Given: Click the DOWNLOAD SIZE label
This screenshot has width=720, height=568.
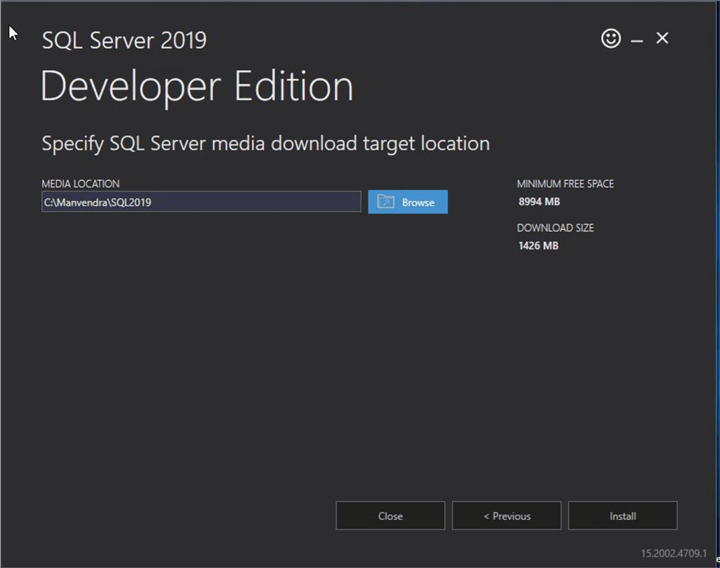Looking at the screenshot, I should [x=555, y=228].
